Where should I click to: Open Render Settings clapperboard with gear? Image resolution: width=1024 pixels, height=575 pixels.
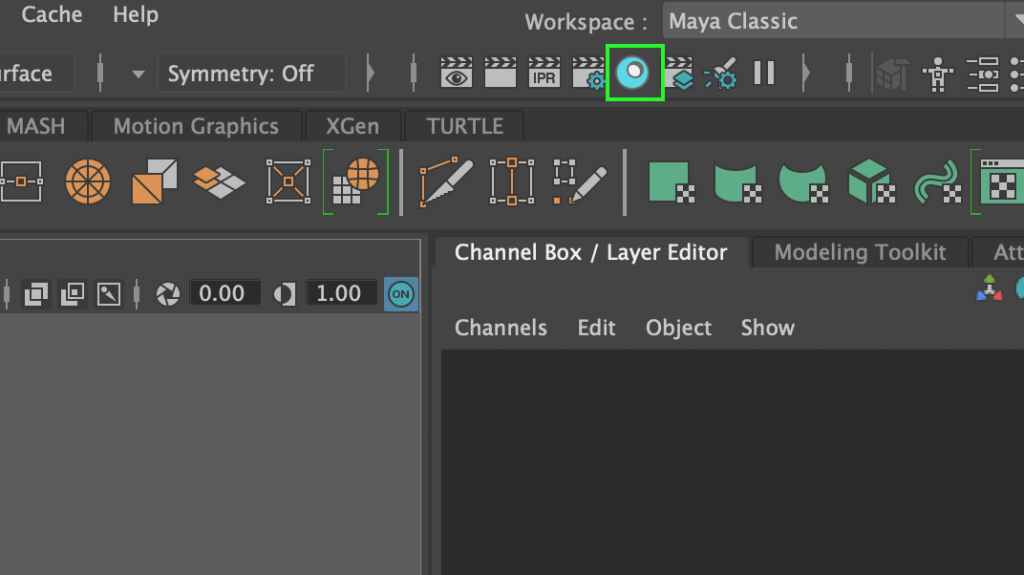[588, 73]
